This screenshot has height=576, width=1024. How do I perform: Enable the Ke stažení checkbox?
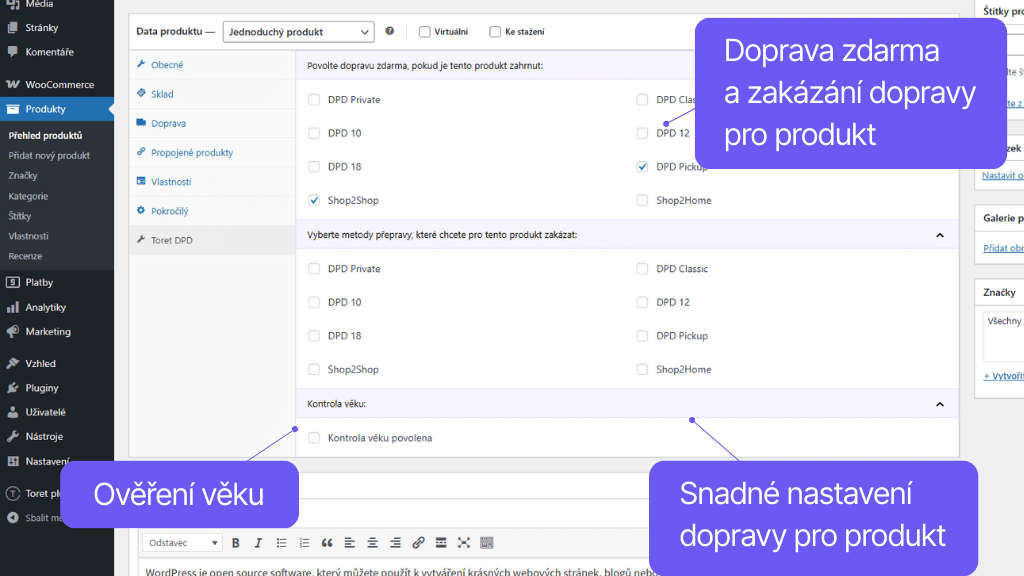(495, 31)
